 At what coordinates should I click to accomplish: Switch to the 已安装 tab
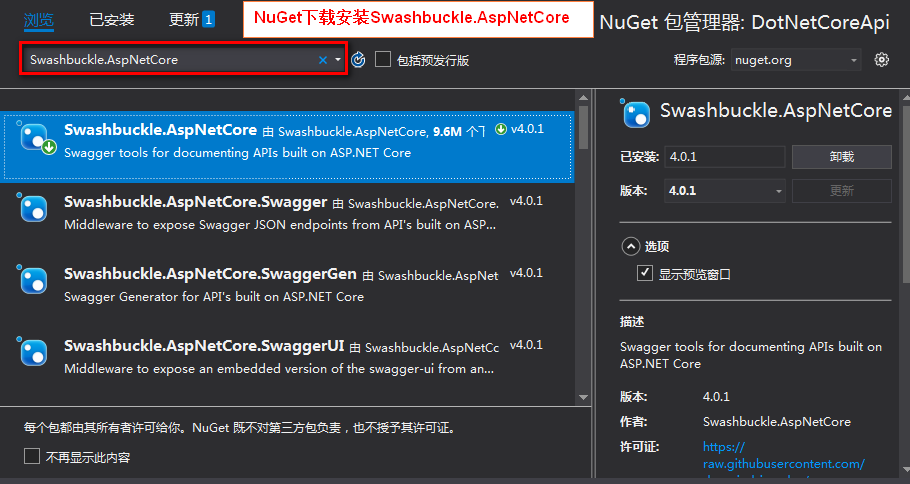coord(111,20)
